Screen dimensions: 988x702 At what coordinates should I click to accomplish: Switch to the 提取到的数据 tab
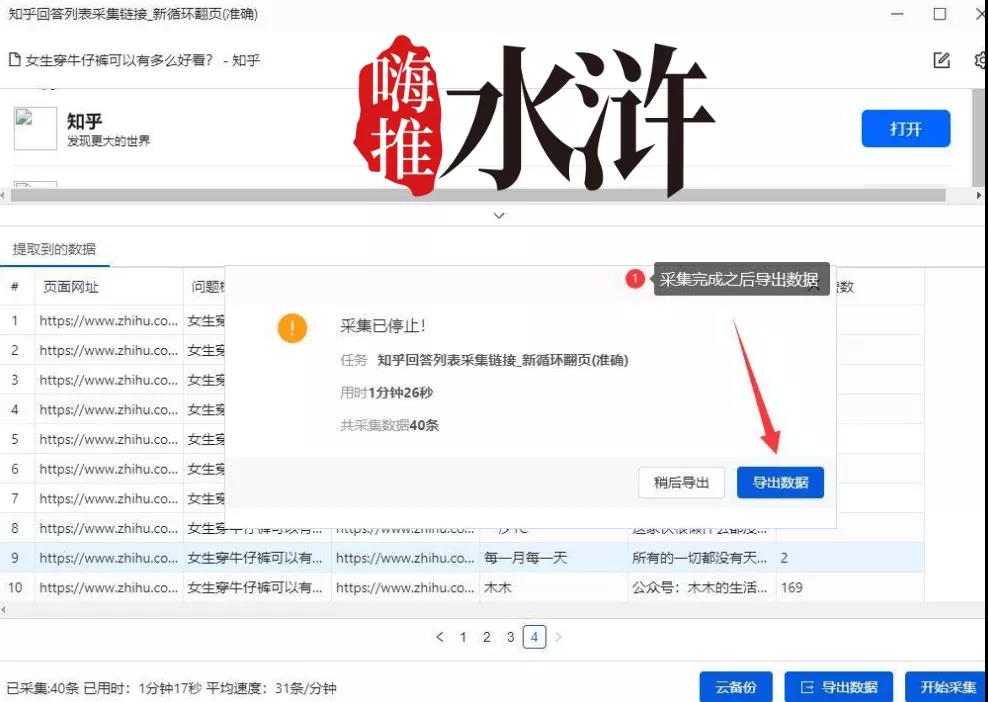click(x=54, y=249)
